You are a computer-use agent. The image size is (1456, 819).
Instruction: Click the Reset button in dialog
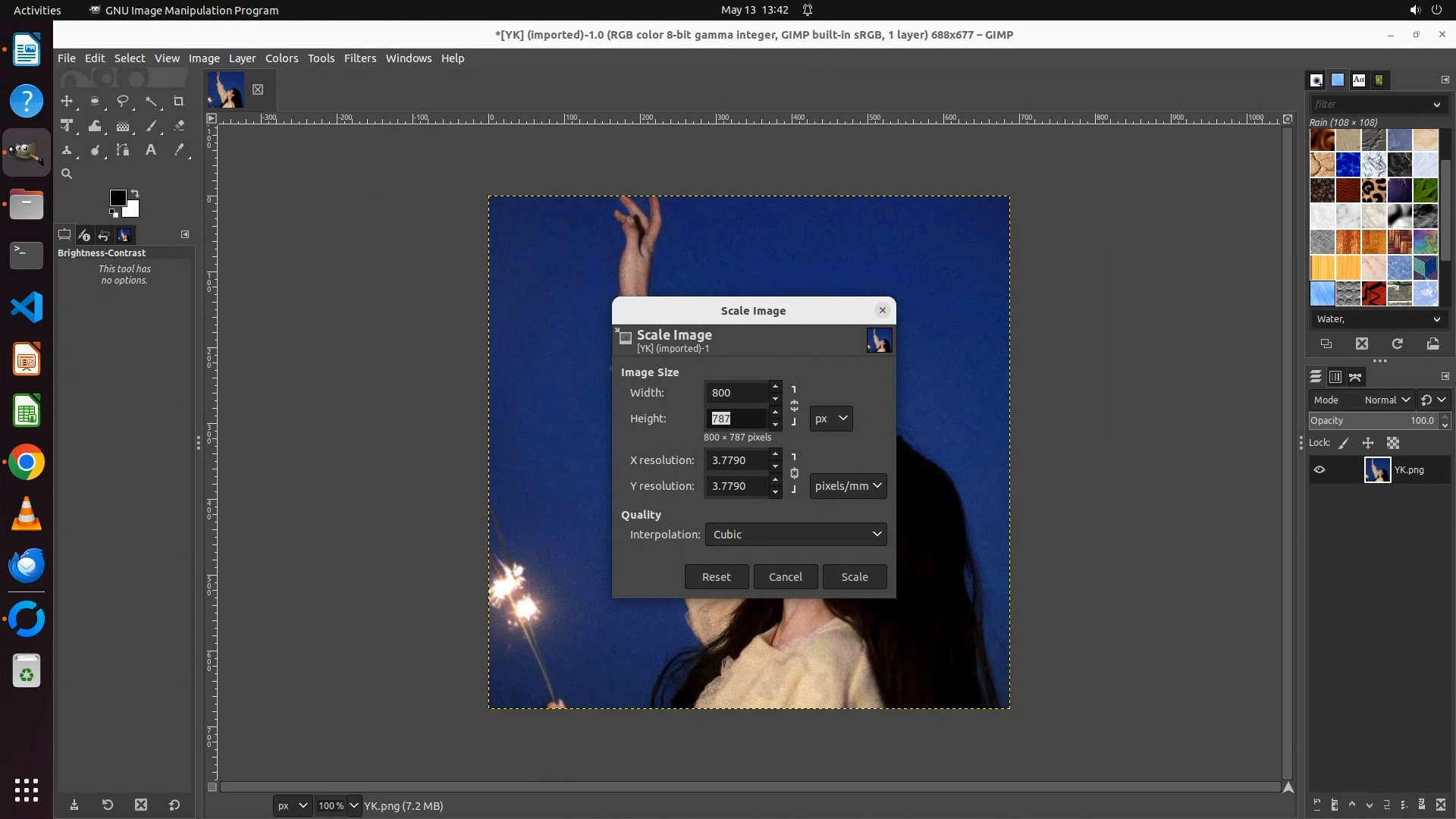pyautogui.click(x=716, y=577)
